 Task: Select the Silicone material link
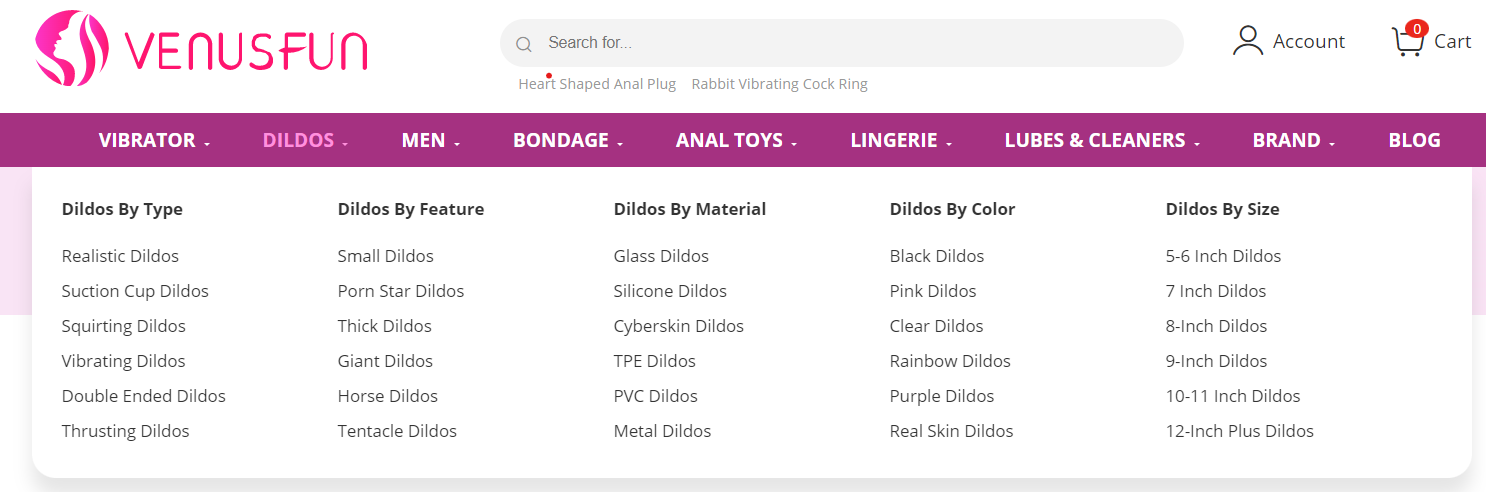(x=670, y=291)
